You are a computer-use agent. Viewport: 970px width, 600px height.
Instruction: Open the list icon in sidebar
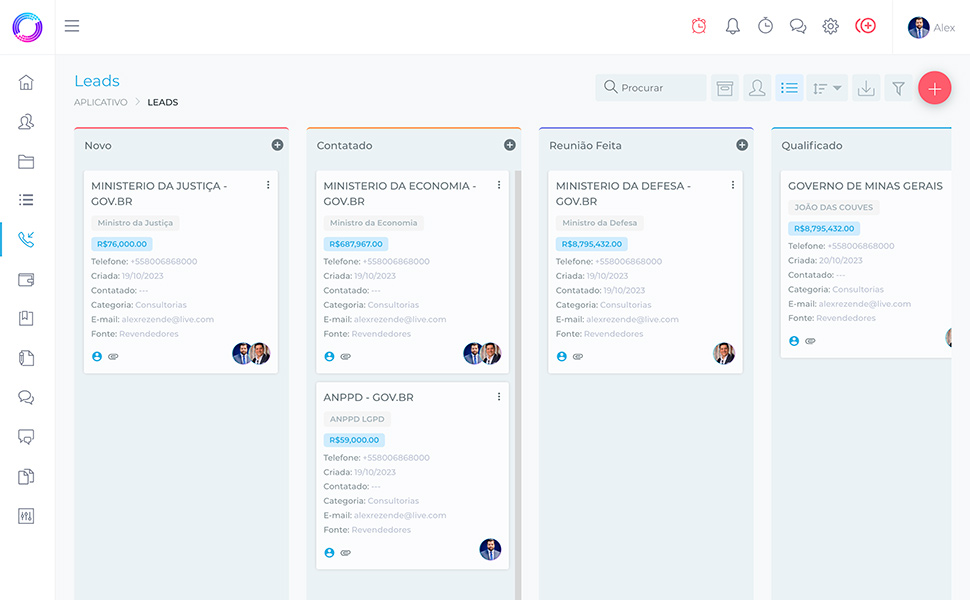pos(26,200)
